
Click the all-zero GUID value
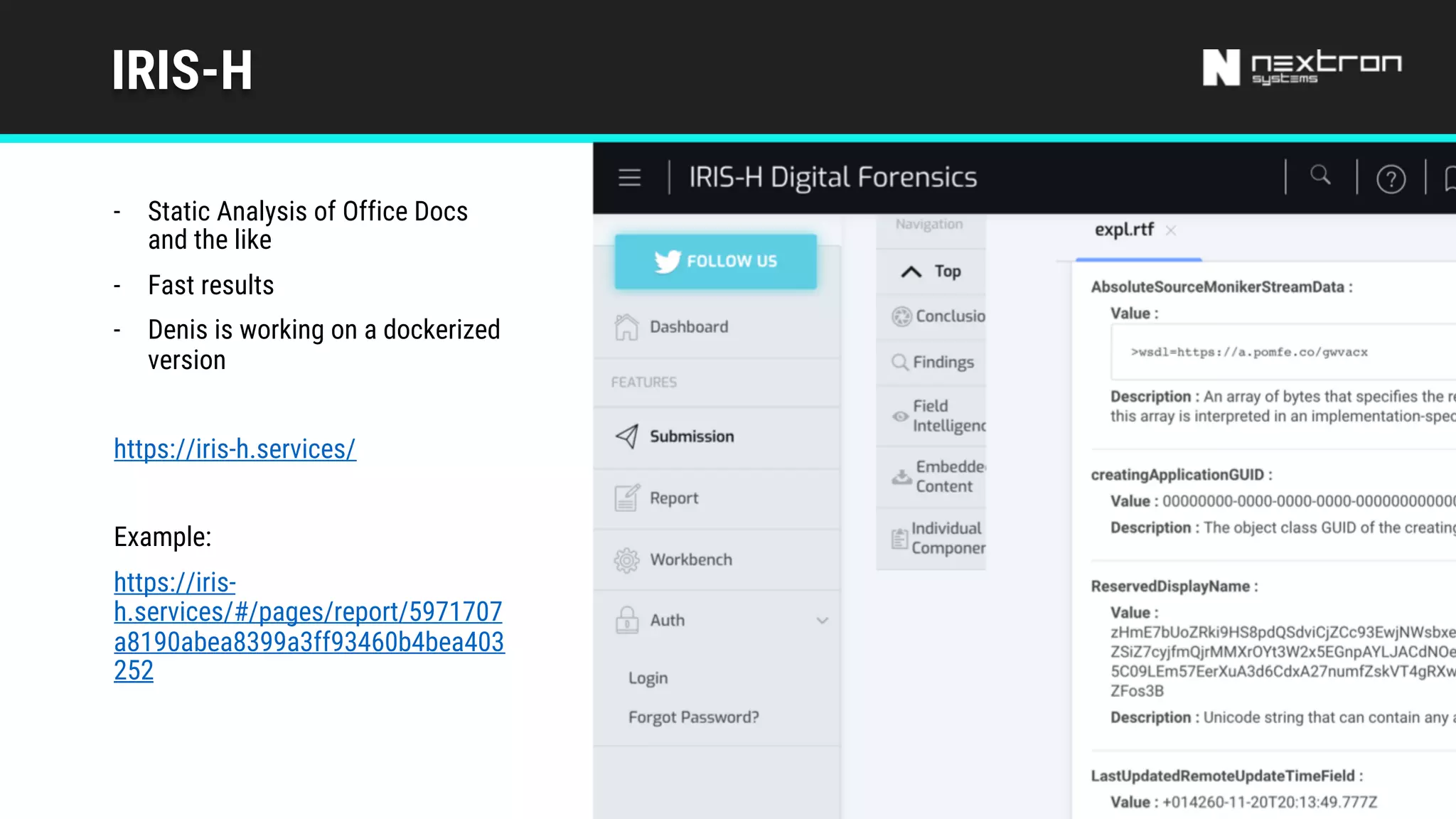pyautogui.click(x=1309, y=501)
